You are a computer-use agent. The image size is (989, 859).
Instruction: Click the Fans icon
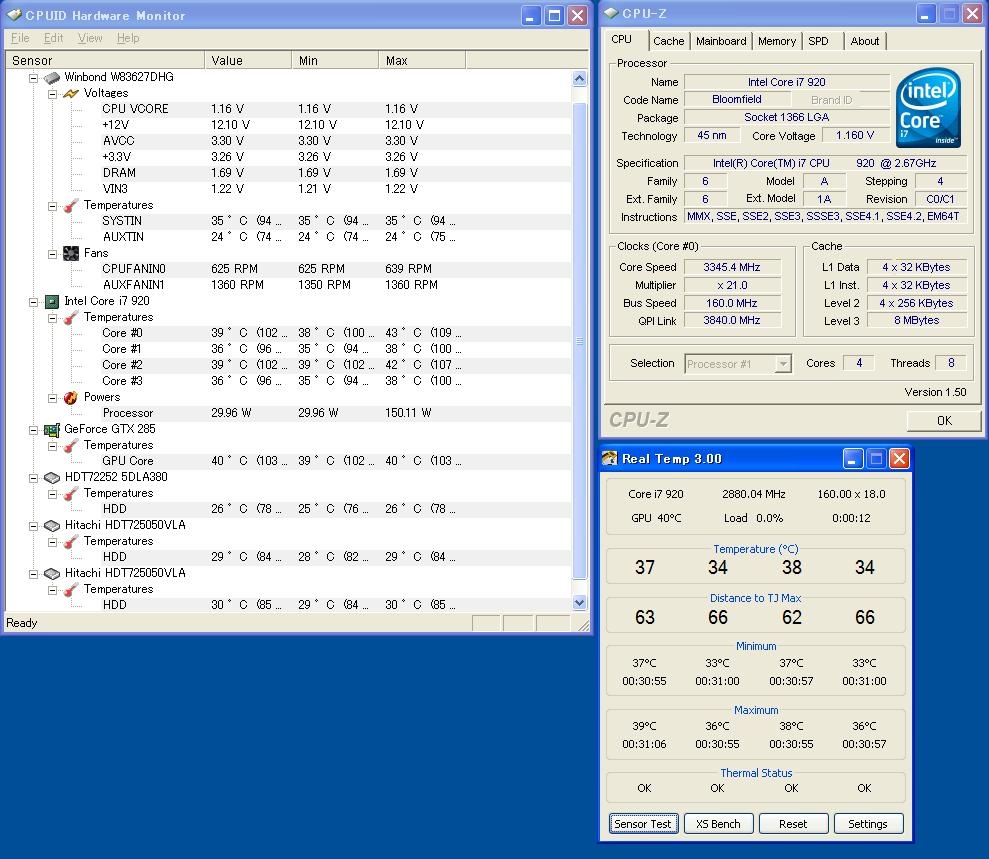coord(71,254)
